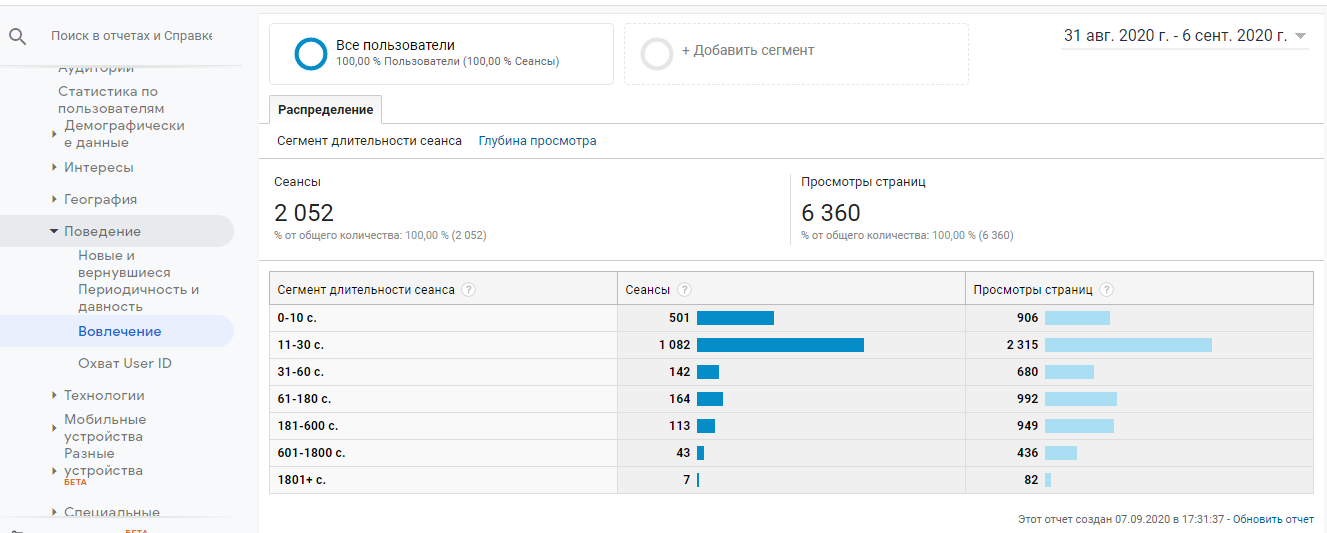Select the Распределение tab
The image size is (1327, 533).
(326, 110)
